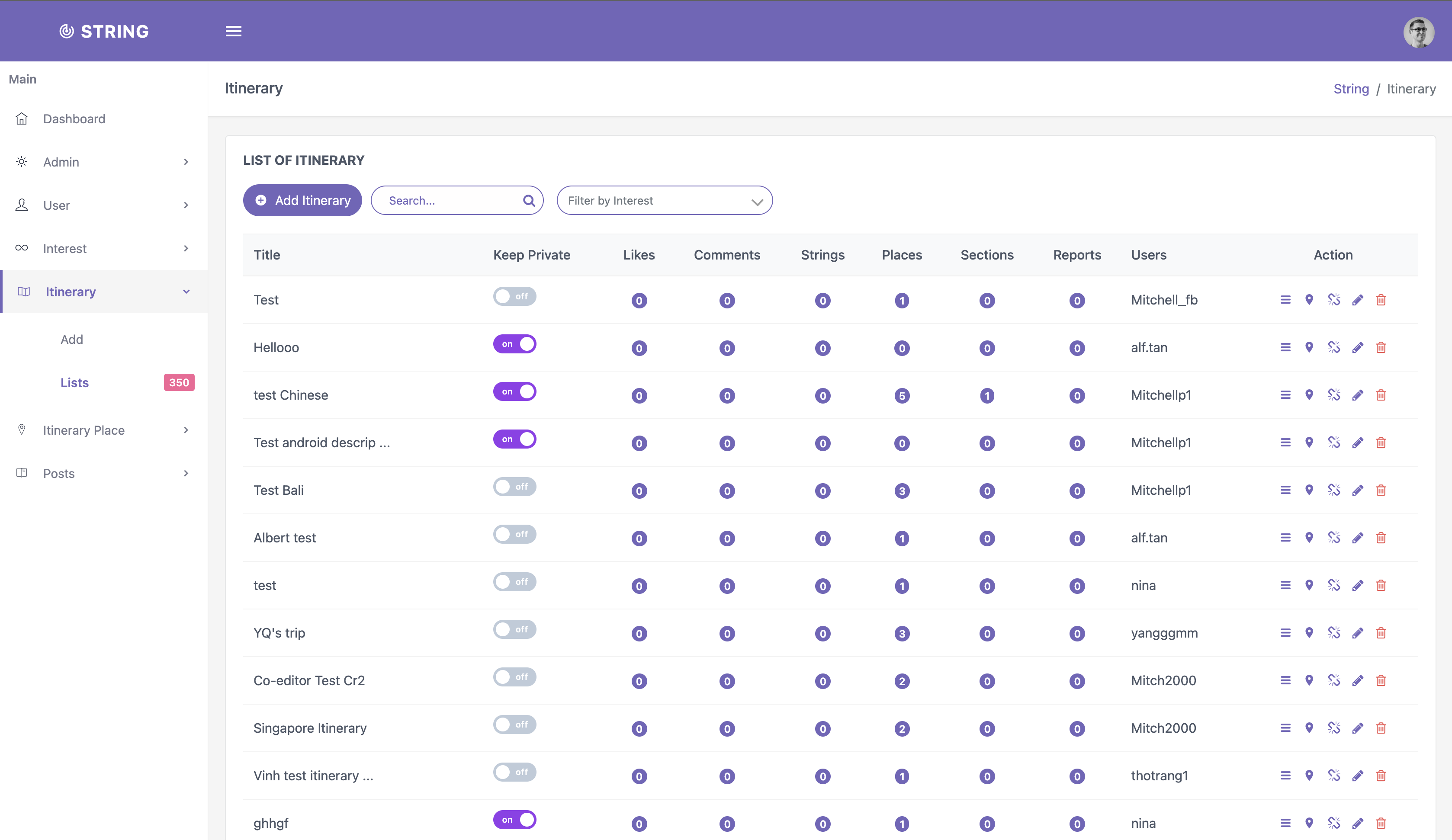Click the hamburger menu icon in header

point(233,31)
